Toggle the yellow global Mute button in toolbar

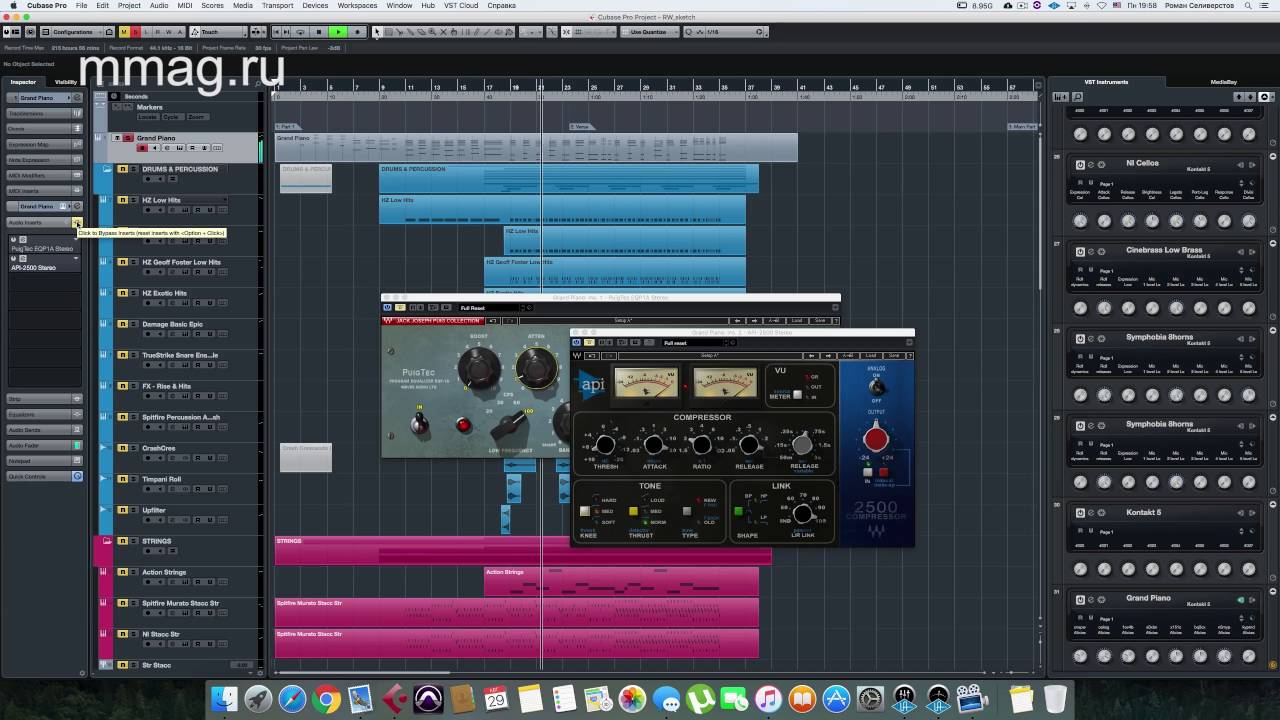click(x=124, y=32)
